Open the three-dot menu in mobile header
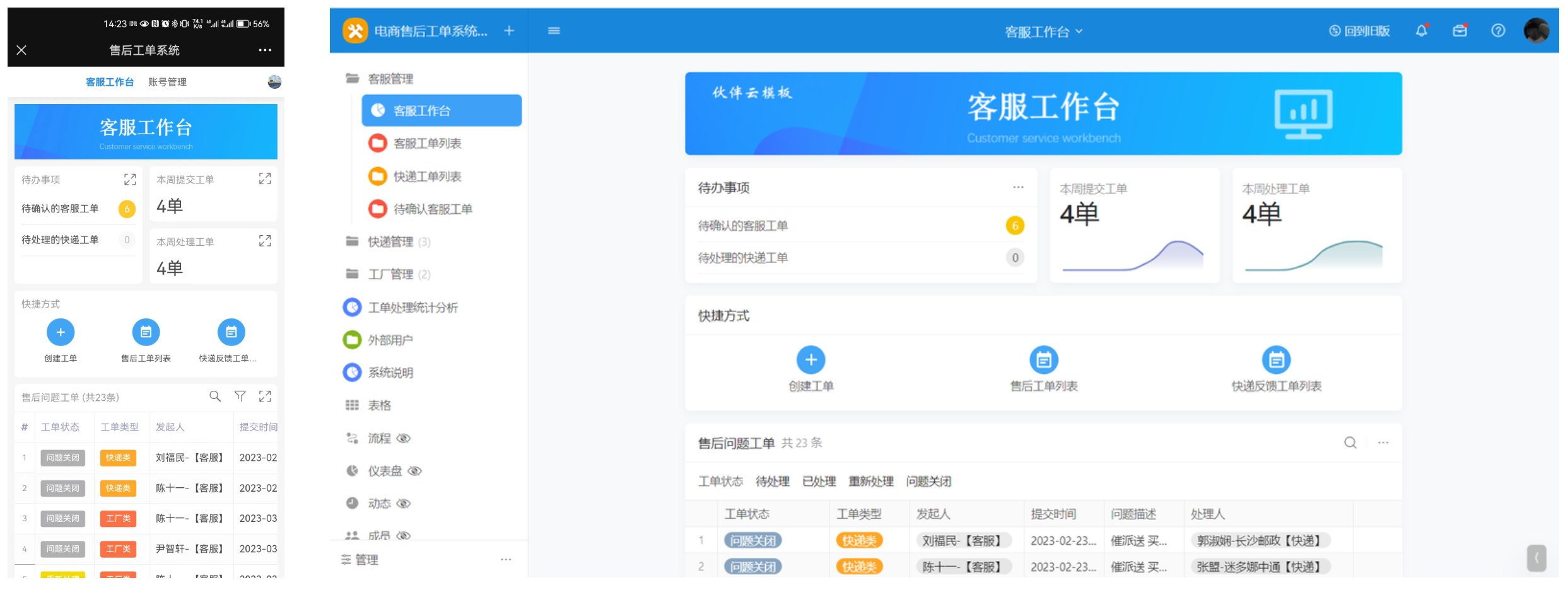1568x590 pixels. tap(265, 50)
